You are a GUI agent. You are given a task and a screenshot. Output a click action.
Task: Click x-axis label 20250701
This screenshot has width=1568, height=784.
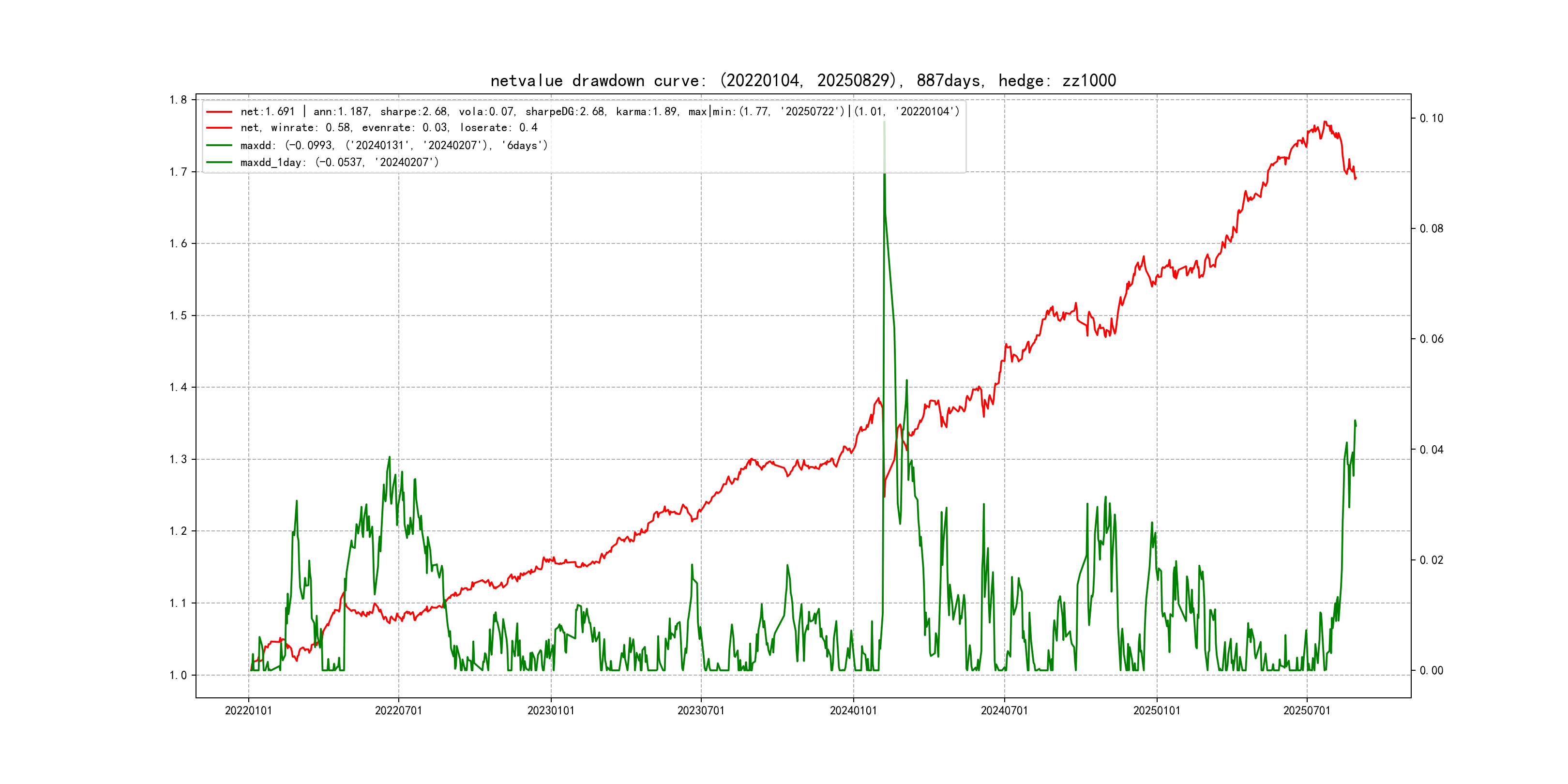tap(1307, 710)
